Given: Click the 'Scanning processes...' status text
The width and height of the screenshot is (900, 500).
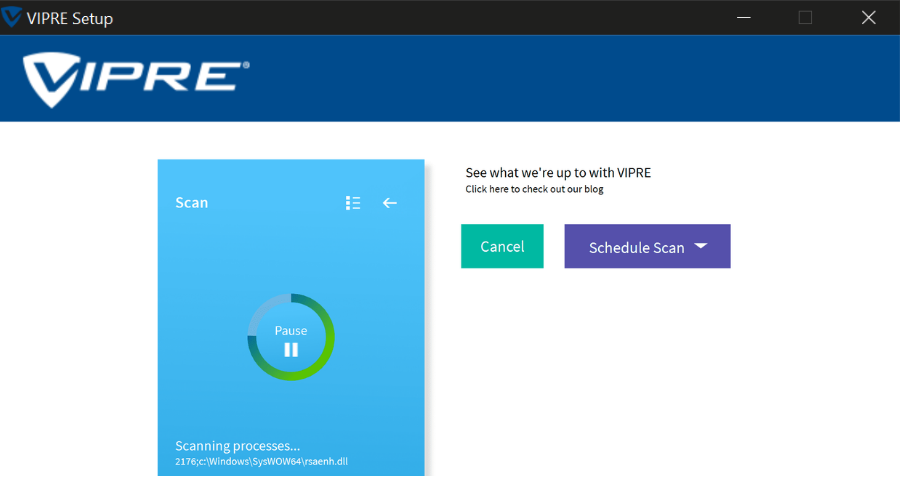Looking at the screenshot, I should [x=238, y=446].
